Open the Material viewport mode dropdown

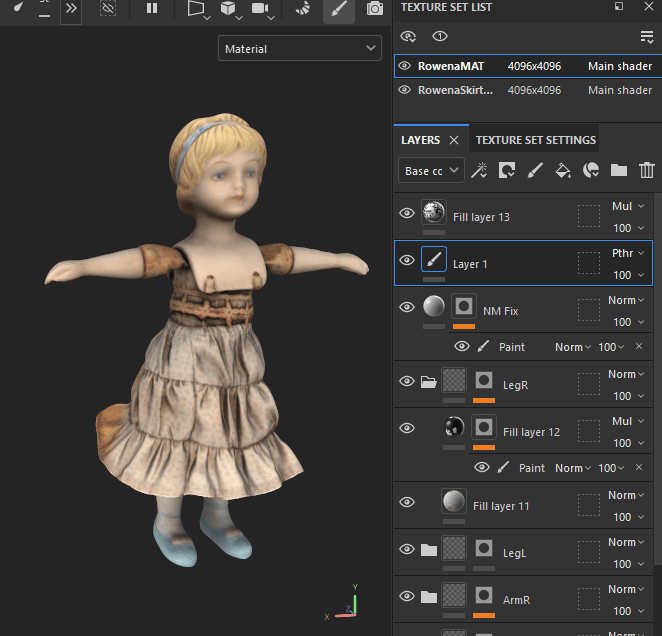301,48
